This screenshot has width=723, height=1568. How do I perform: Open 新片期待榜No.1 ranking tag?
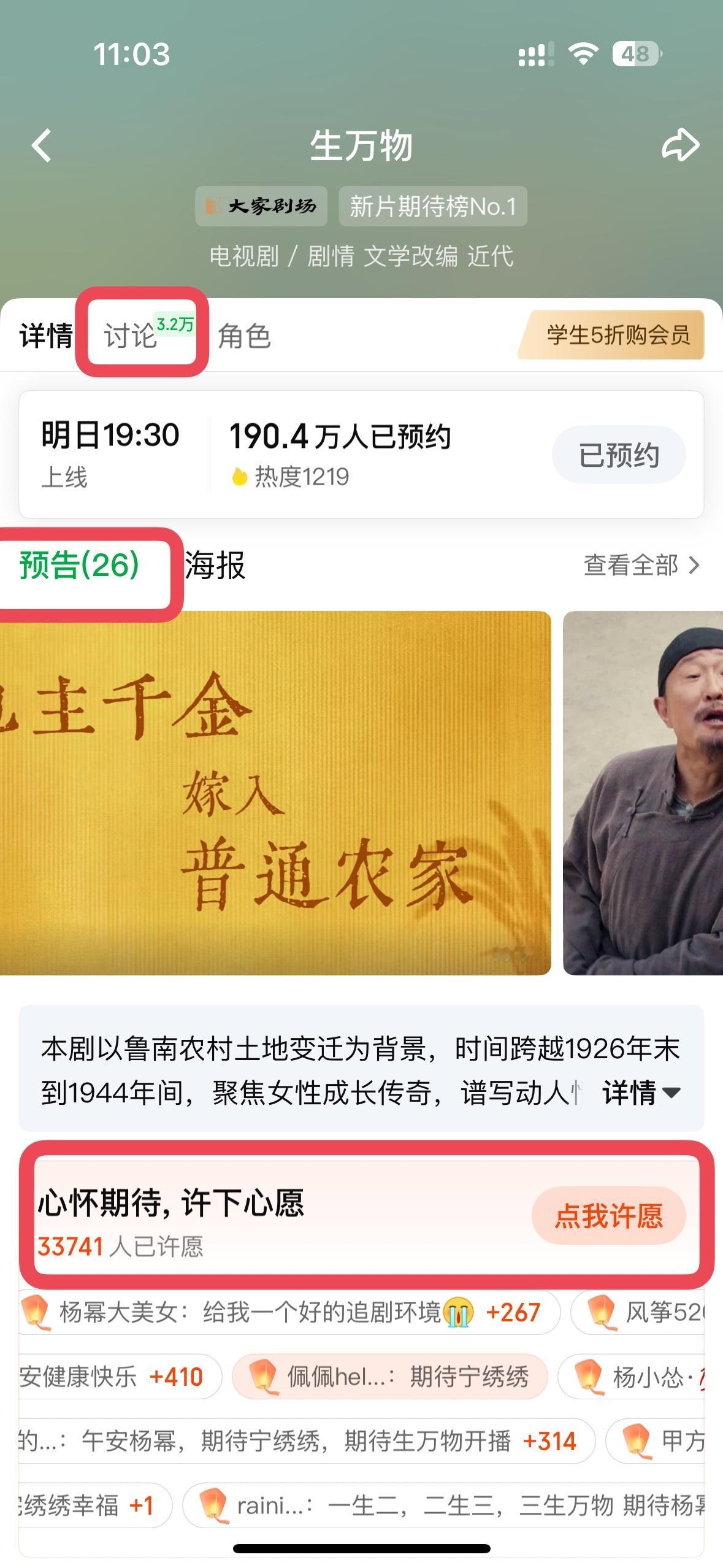[433, 206]
